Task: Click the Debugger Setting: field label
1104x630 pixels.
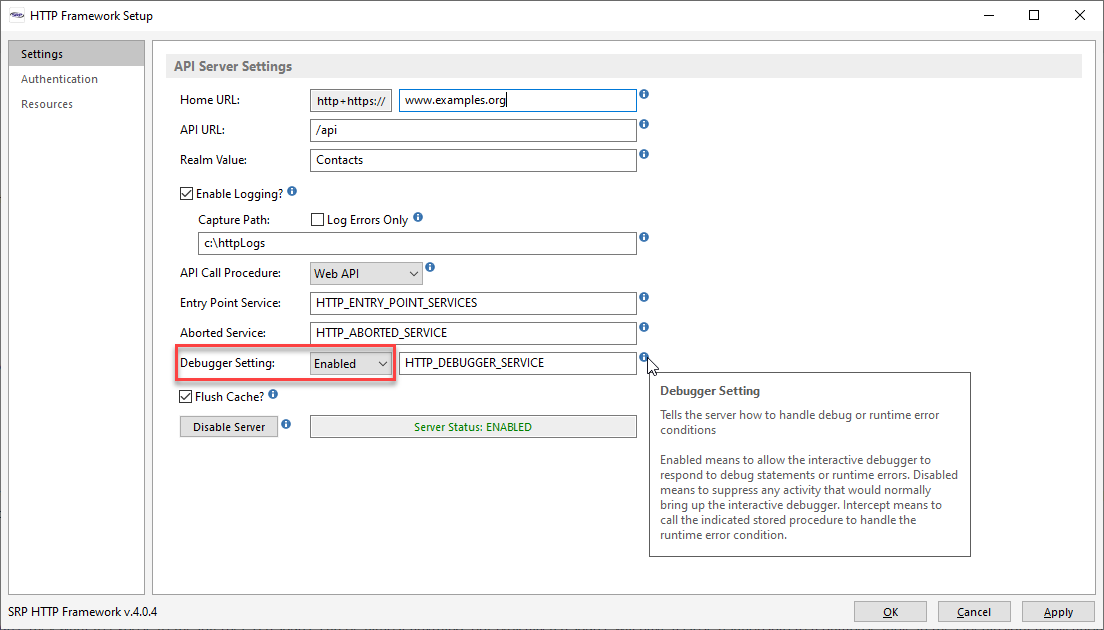Action: [x=227, y=363]
